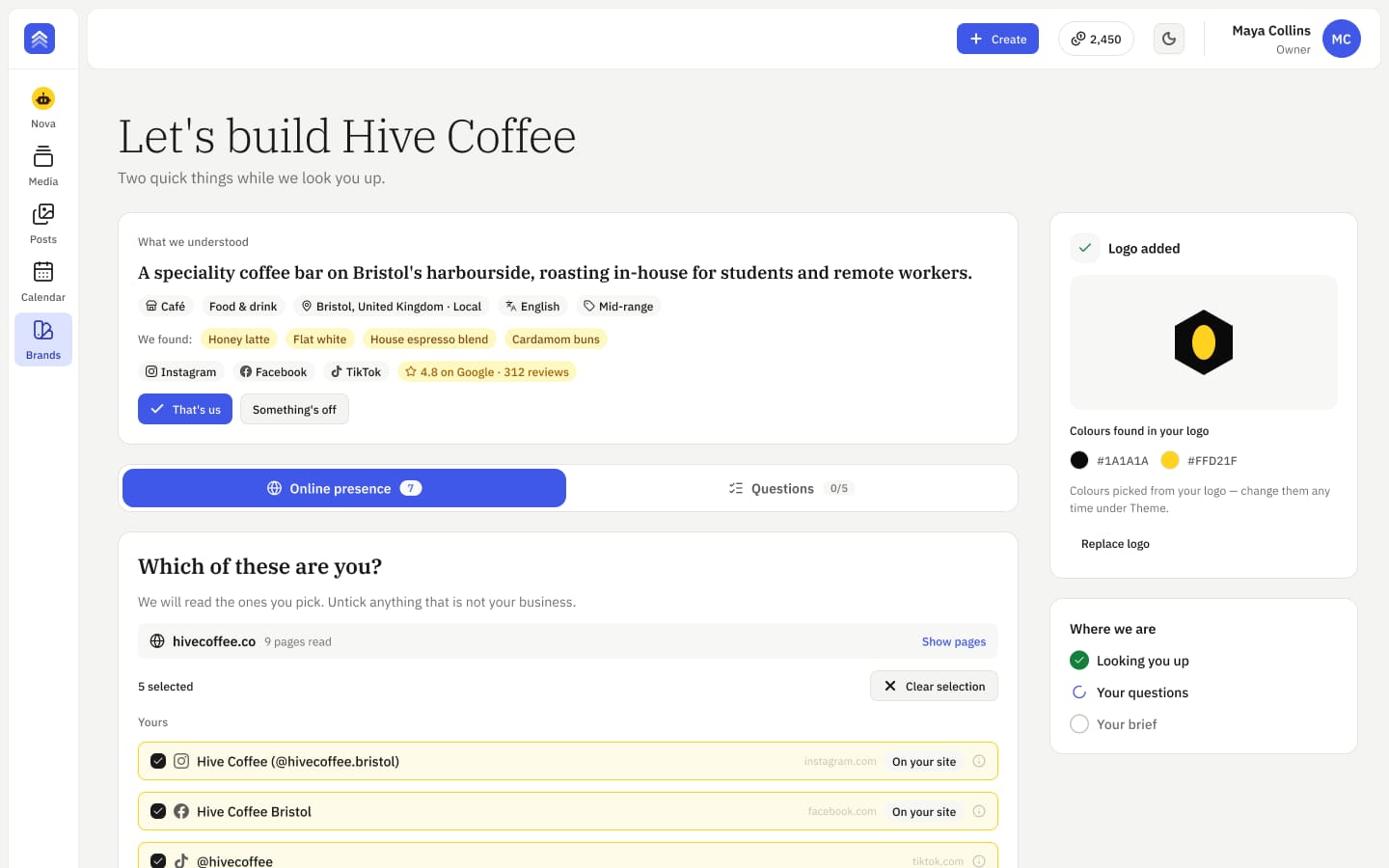
Task: Open Posts from sidebar
Action: click(43, 223)
